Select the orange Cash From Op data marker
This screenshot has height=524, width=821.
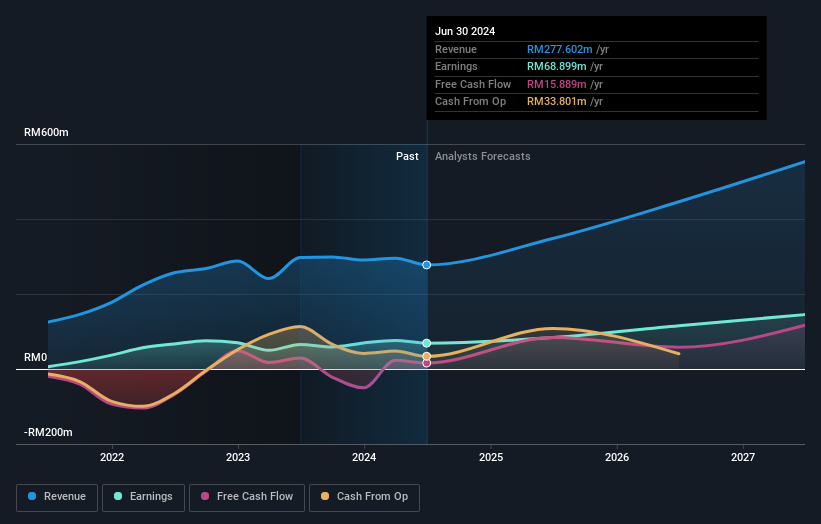pos(427,356)
